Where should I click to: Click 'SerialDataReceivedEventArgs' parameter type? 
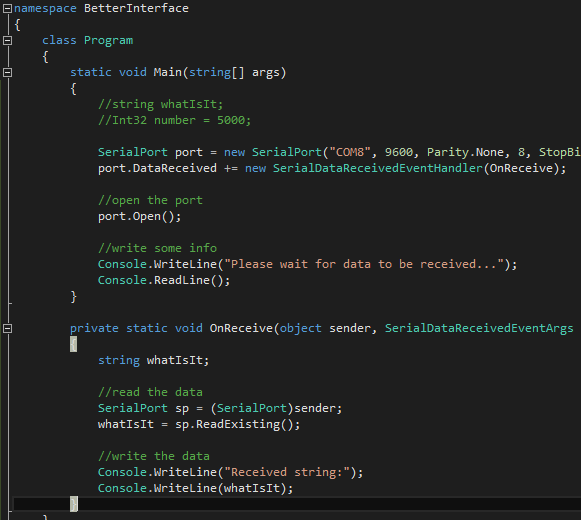[x=479, y=328]
